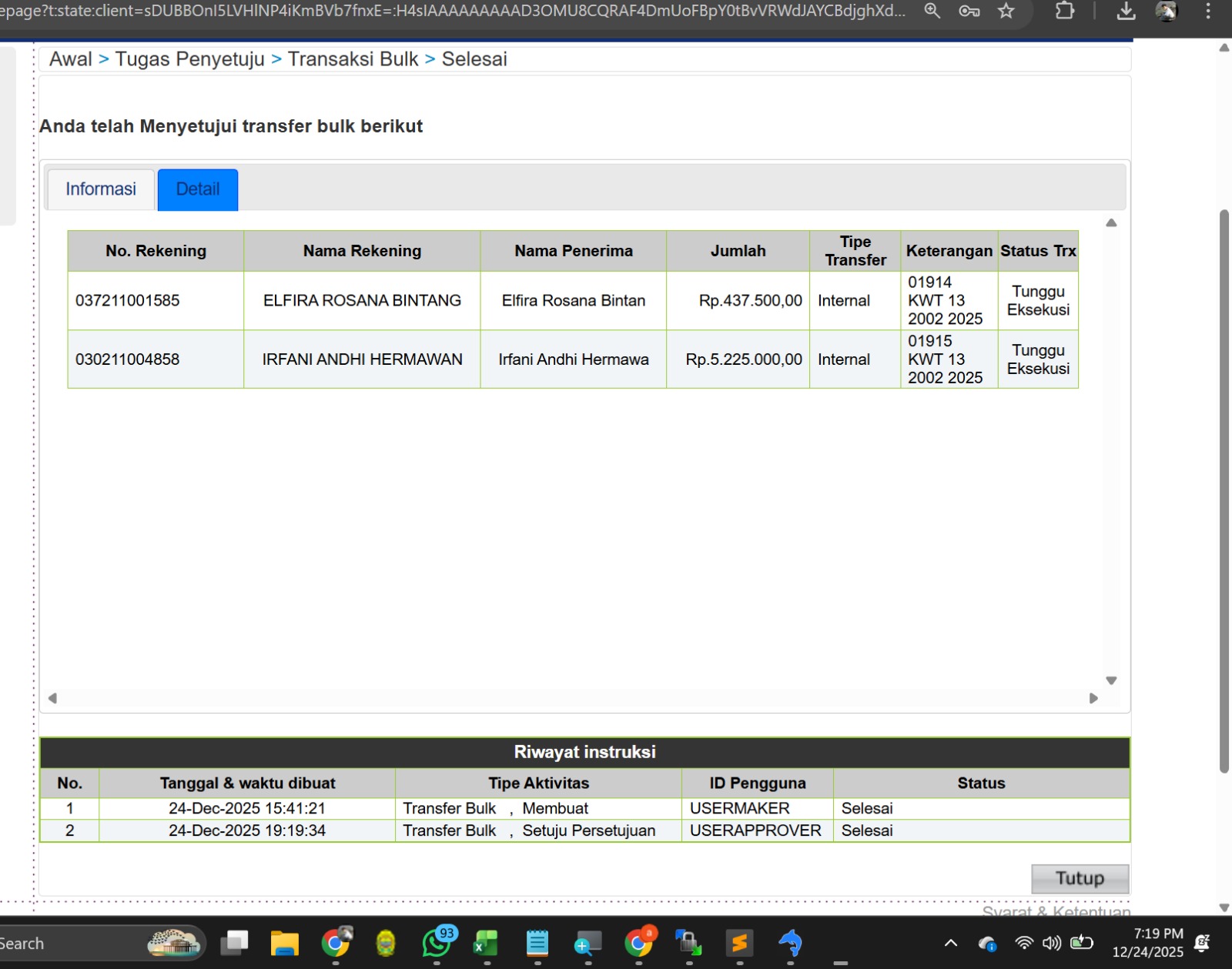The image size is (1232, 969).
Task: Open Chrome three-dot menu
Action: 1208,11
